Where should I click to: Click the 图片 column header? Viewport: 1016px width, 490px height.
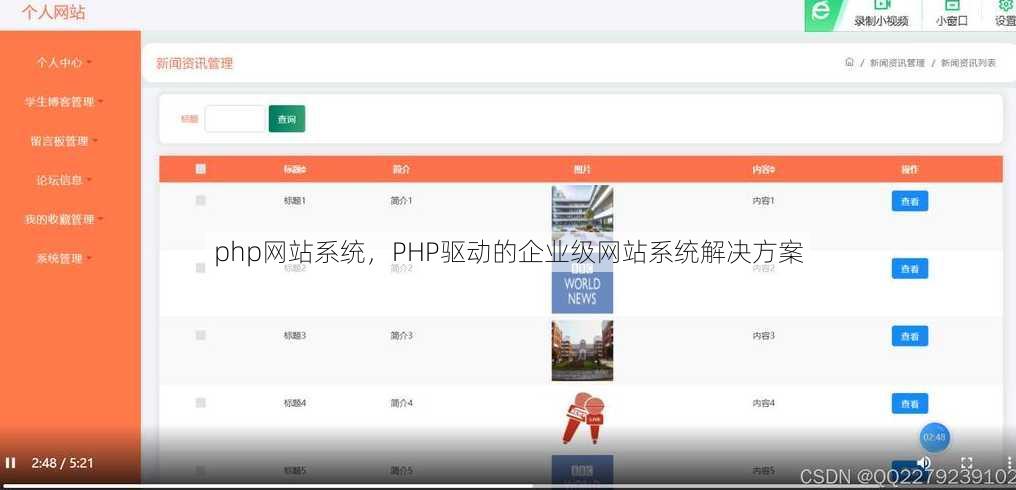click(582, 170)
